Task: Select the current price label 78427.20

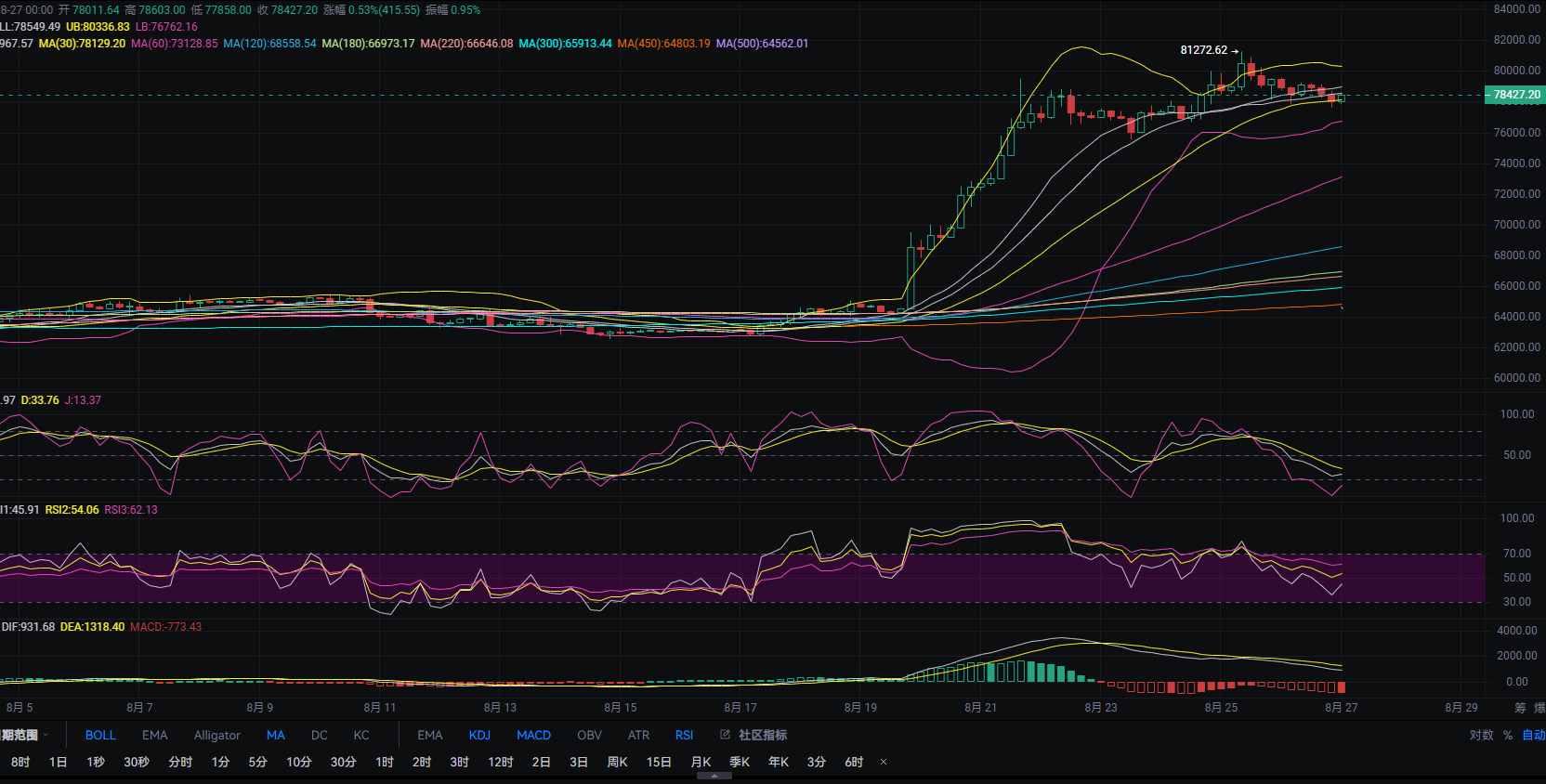Action: point(1515,95)
